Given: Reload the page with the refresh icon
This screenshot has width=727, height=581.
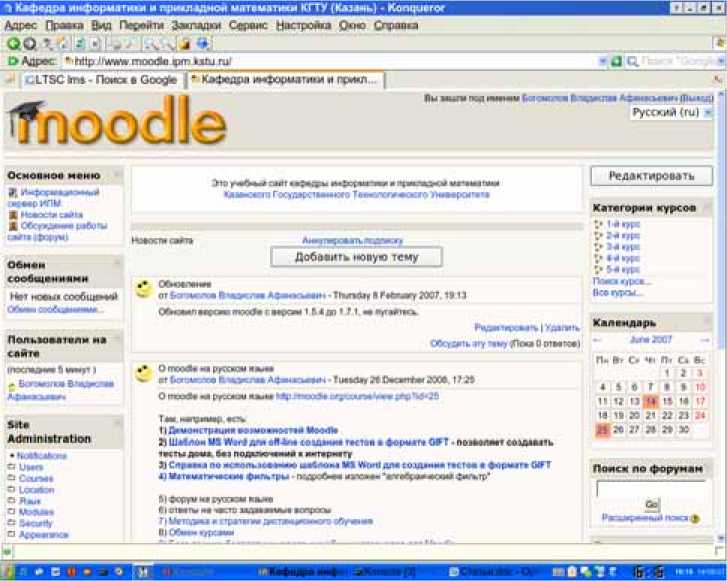Looking at the screenshot, I should tap(80, 44).
